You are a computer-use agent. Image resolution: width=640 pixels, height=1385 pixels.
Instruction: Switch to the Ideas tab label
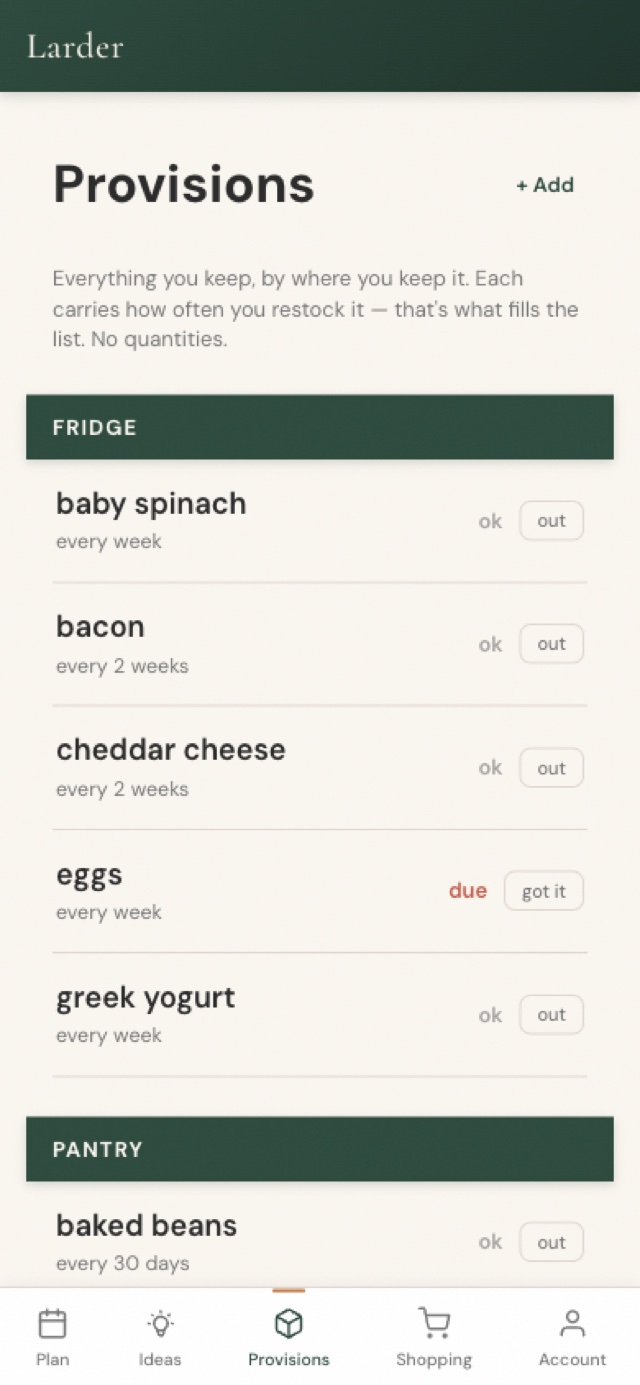160,1360
